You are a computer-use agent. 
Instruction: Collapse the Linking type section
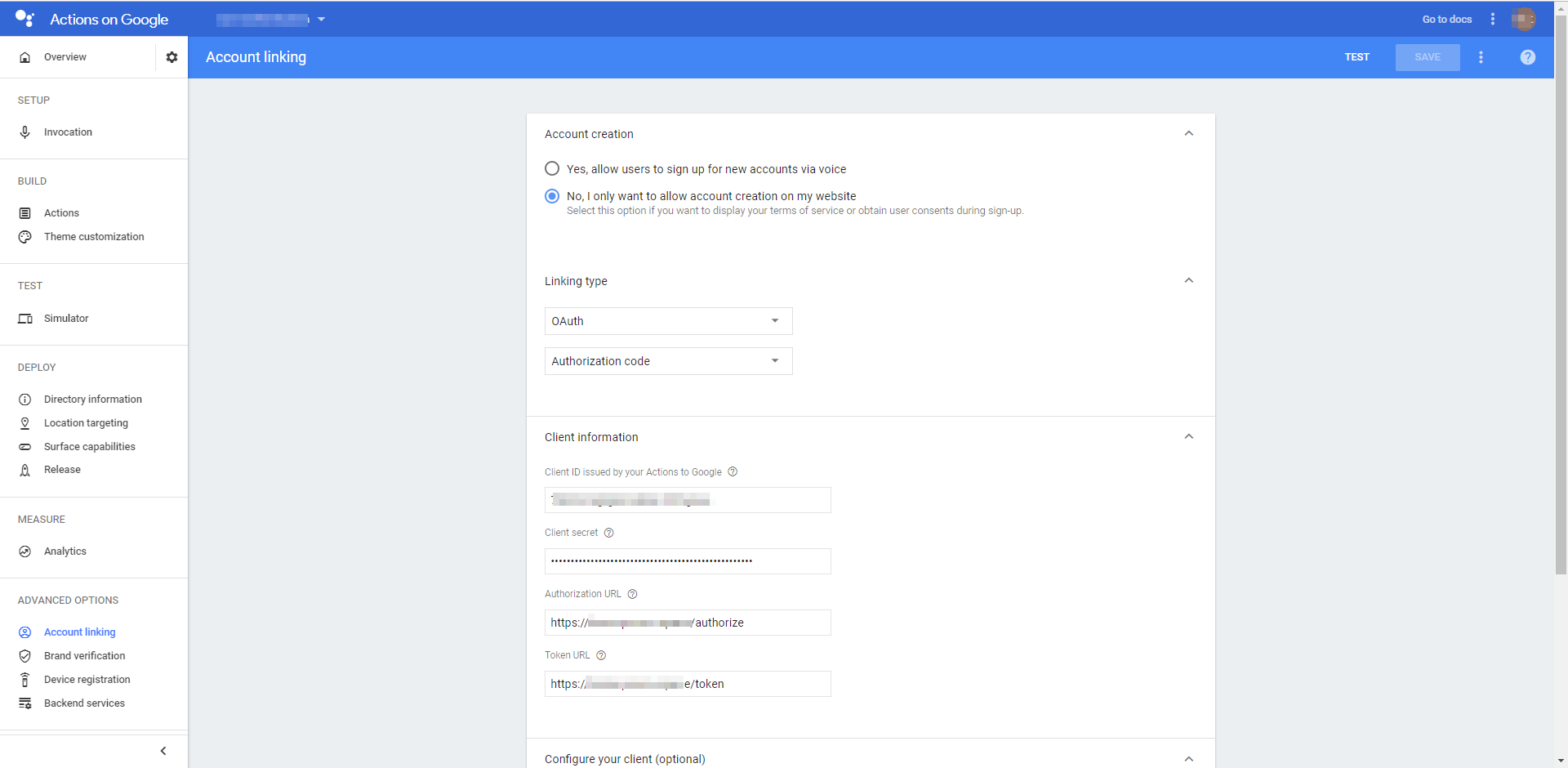tap(1189, 280)
